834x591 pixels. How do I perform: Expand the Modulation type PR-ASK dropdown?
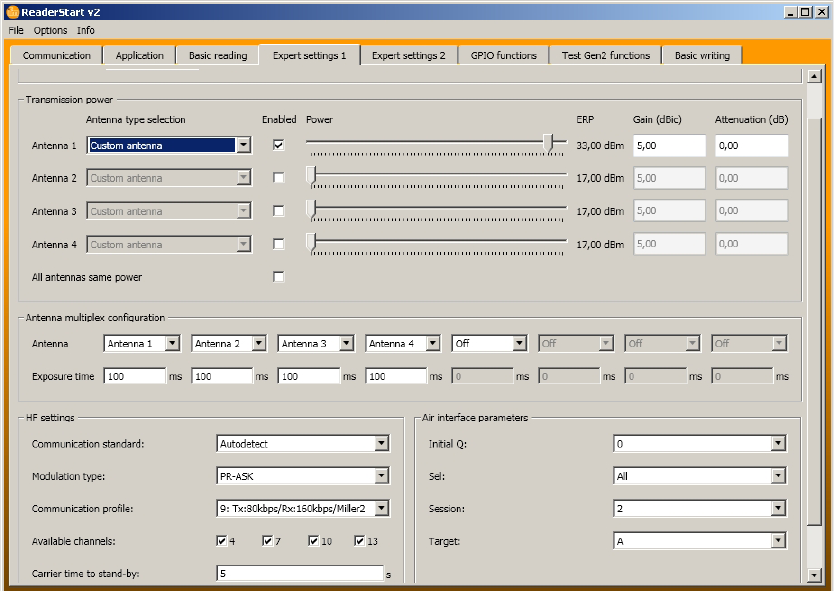click(381, 476)
